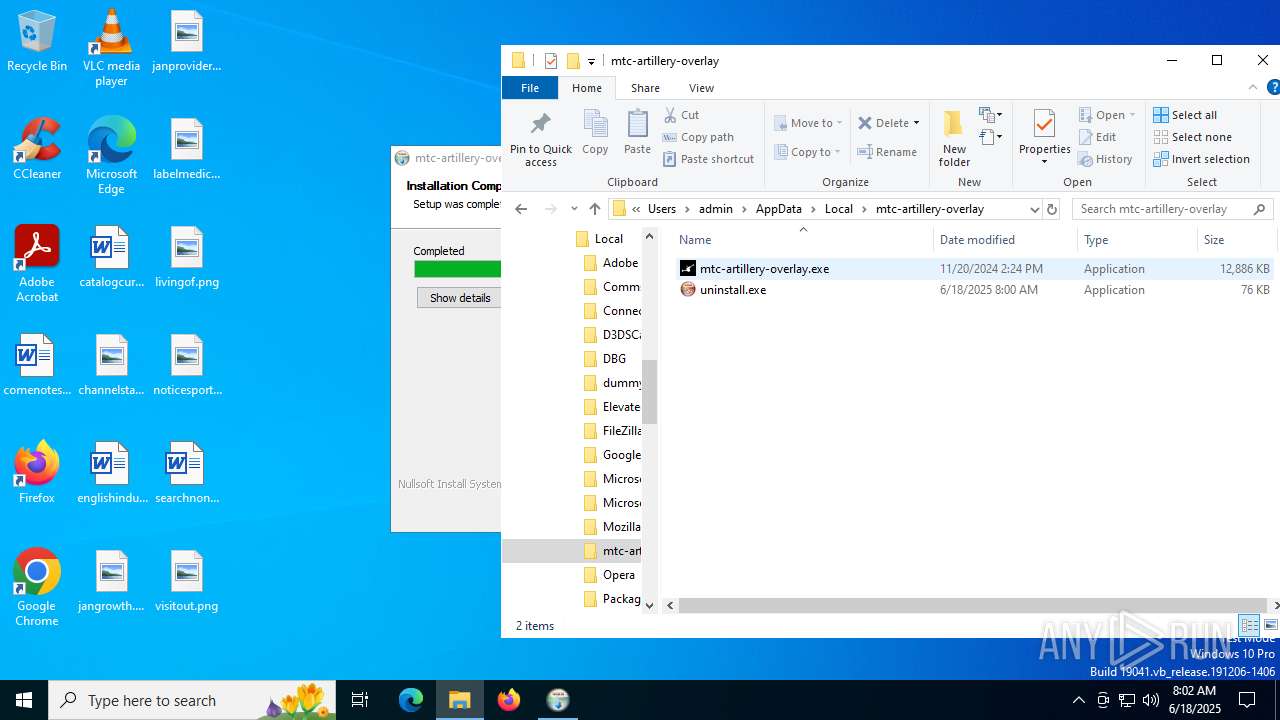Collapse the ribbon with chevron
The image size is (1280, 720).
coord(1255,88)
